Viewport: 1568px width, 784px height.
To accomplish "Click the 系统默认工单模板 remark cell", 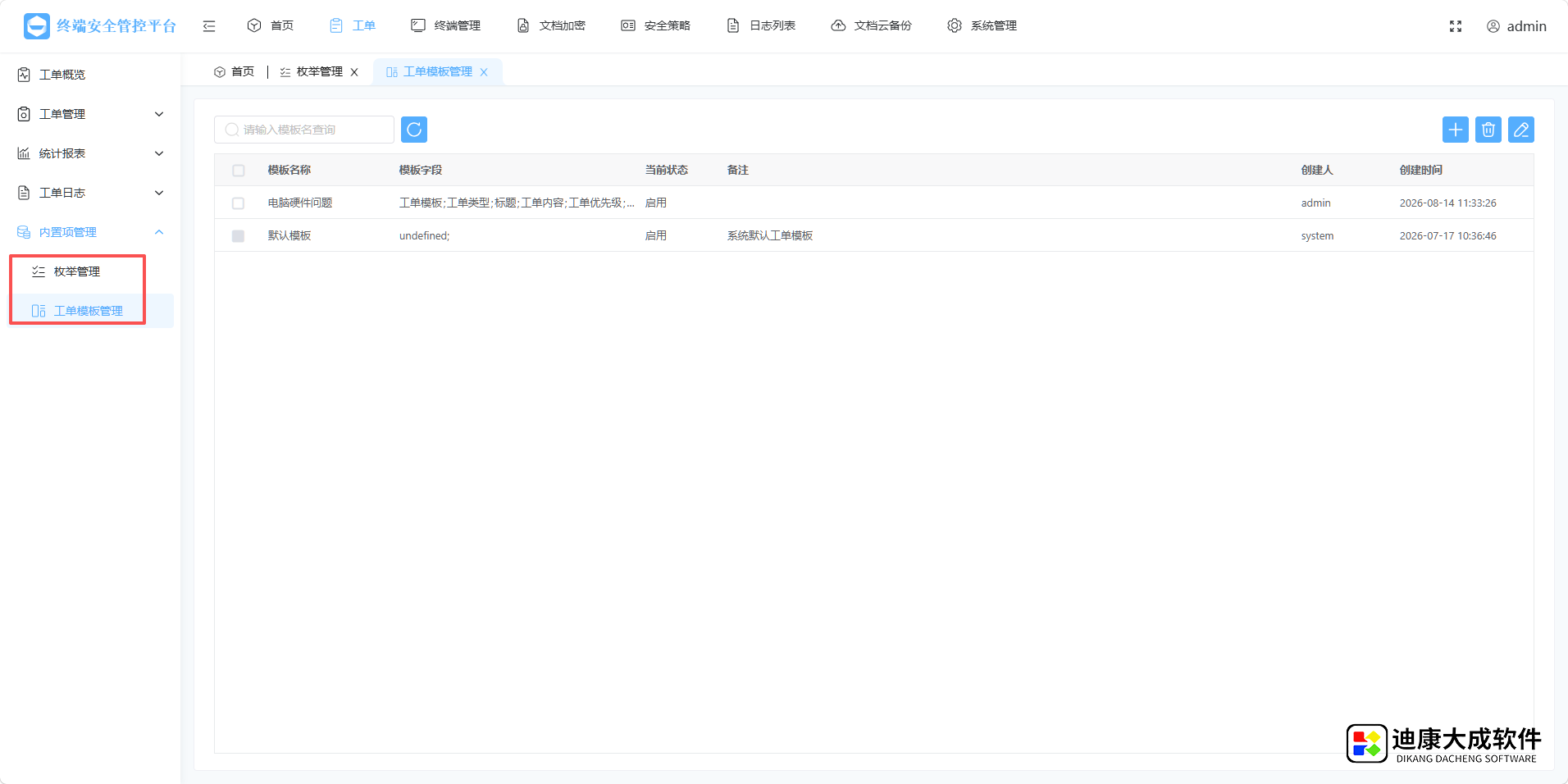I will [x=770, y=235].
